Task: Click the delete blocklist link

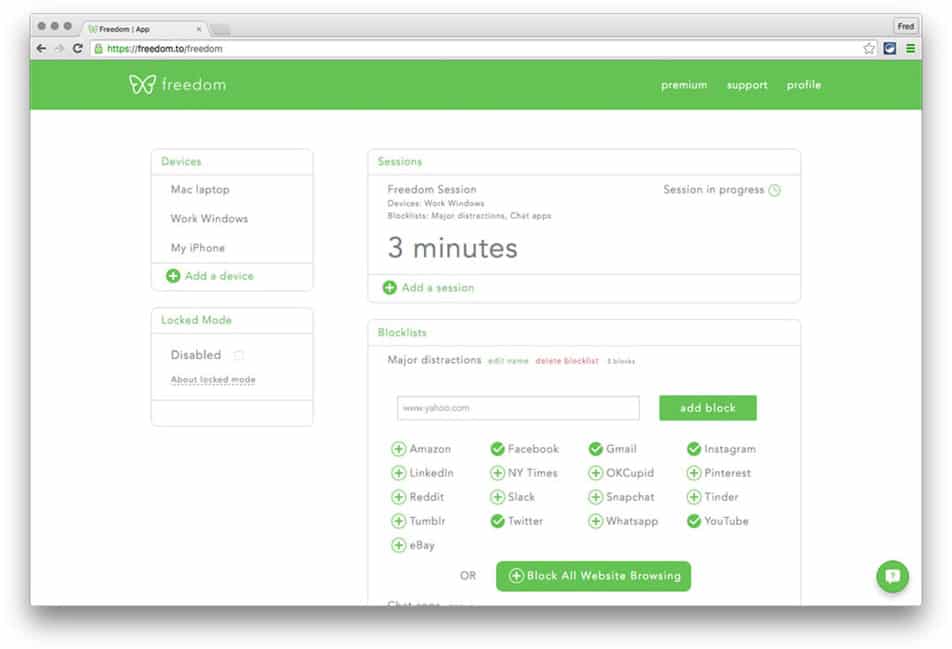Action: (x=567, y=361)
